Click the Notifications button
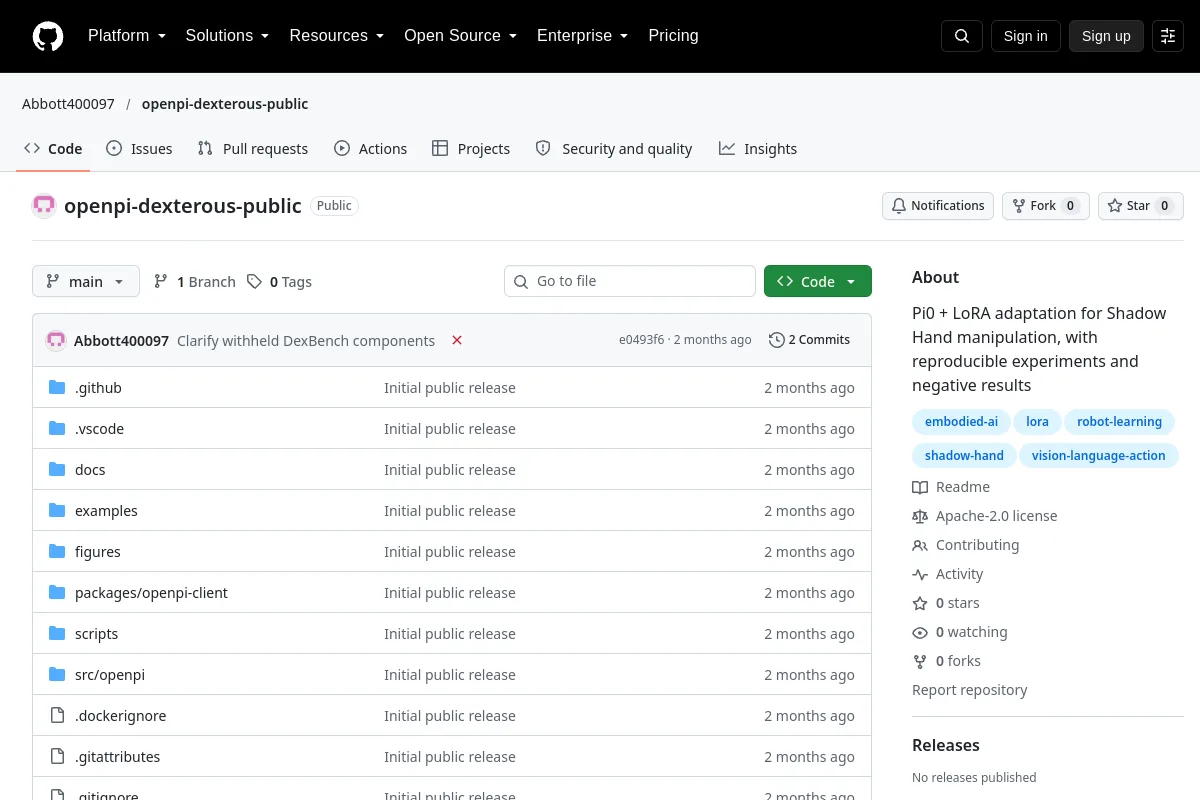 coord(938,206)
